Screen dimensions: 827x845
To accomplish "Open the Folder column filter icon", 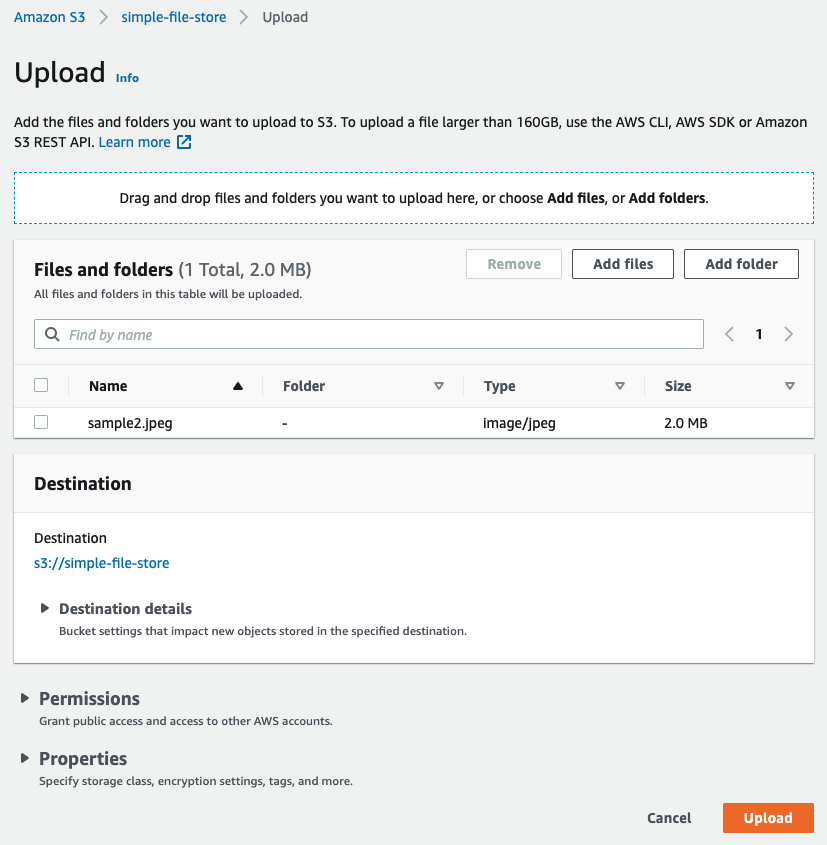I will pyautogui.click(x=439, y=385).
